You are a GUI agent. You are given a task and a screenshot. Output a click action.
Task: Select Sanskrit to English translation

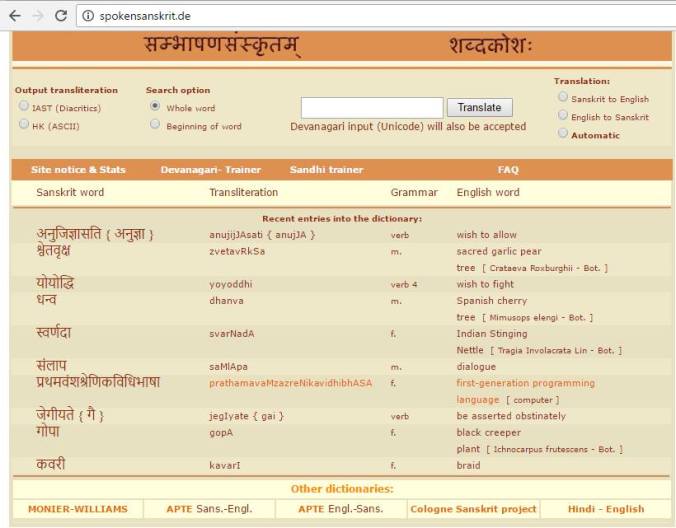(563, 98)
